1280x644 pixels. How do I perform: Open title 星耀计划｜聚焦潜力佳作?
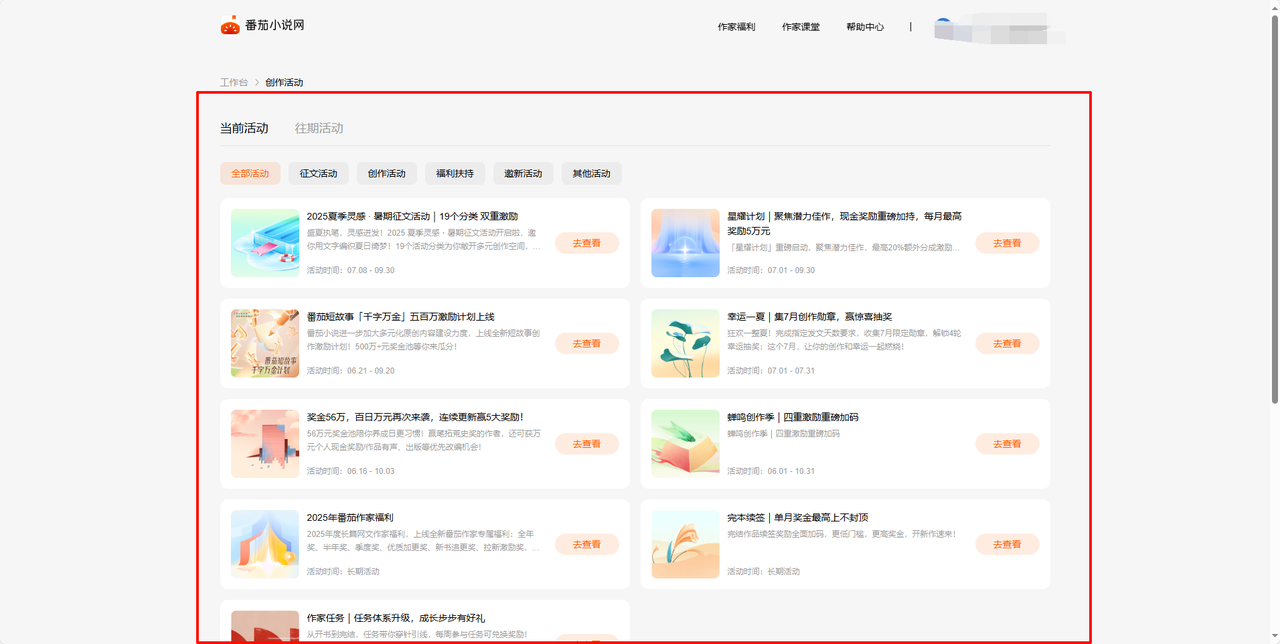[x=844, y=223]
